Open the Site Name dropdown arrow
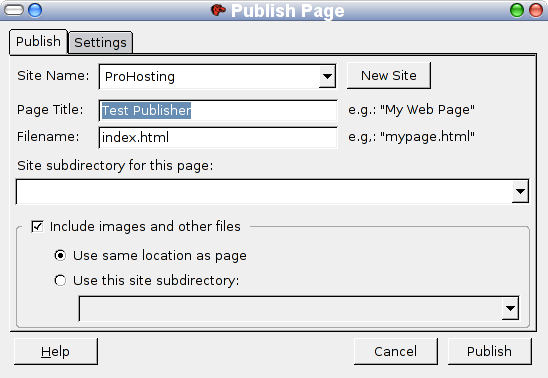 click(327, 76)
